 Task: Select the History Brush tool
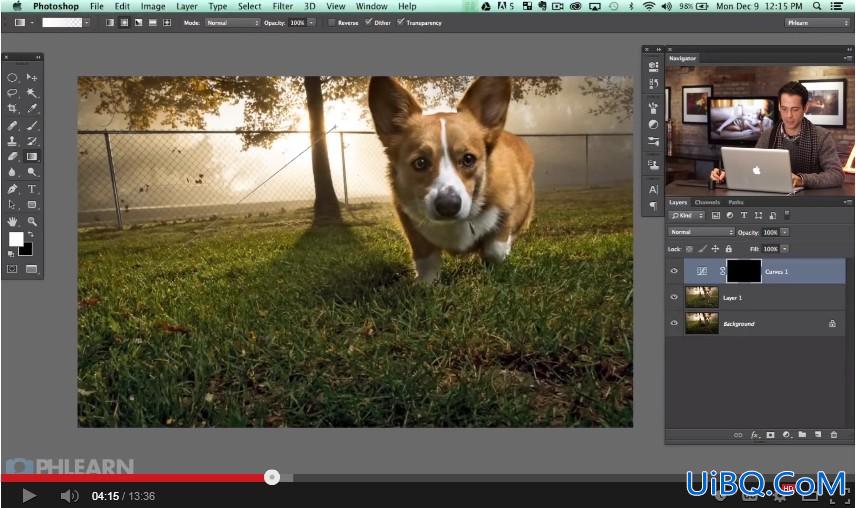click(x=32, y=141)
